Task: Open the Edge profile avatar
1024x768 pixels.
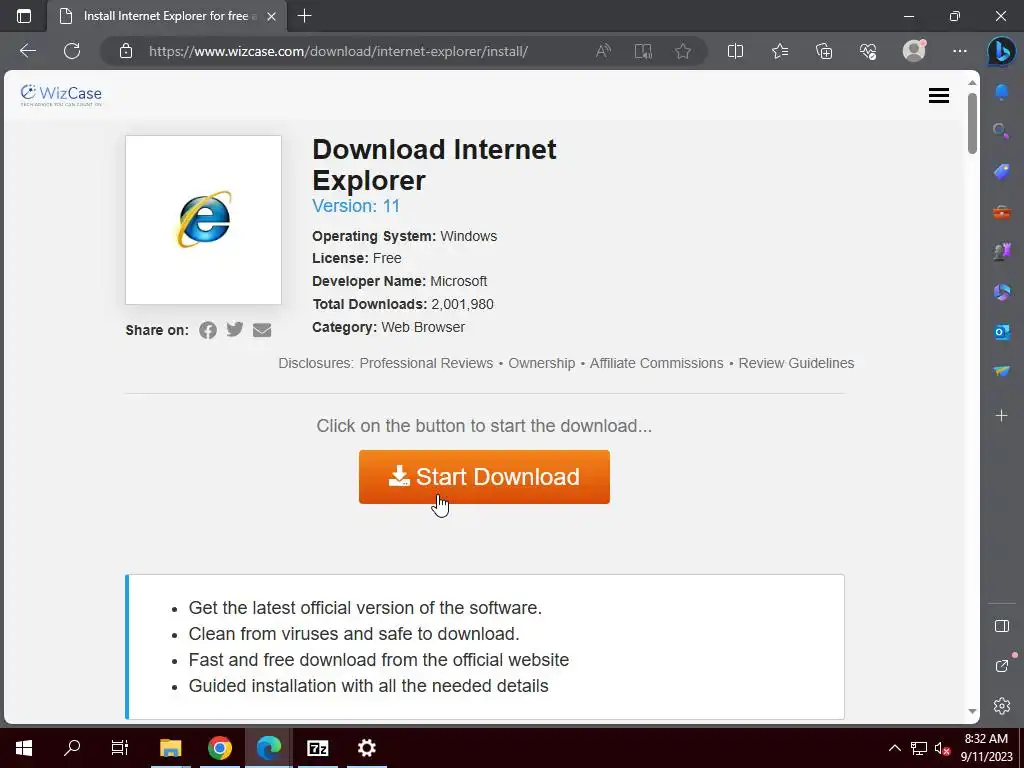Action: click(914, 51)
